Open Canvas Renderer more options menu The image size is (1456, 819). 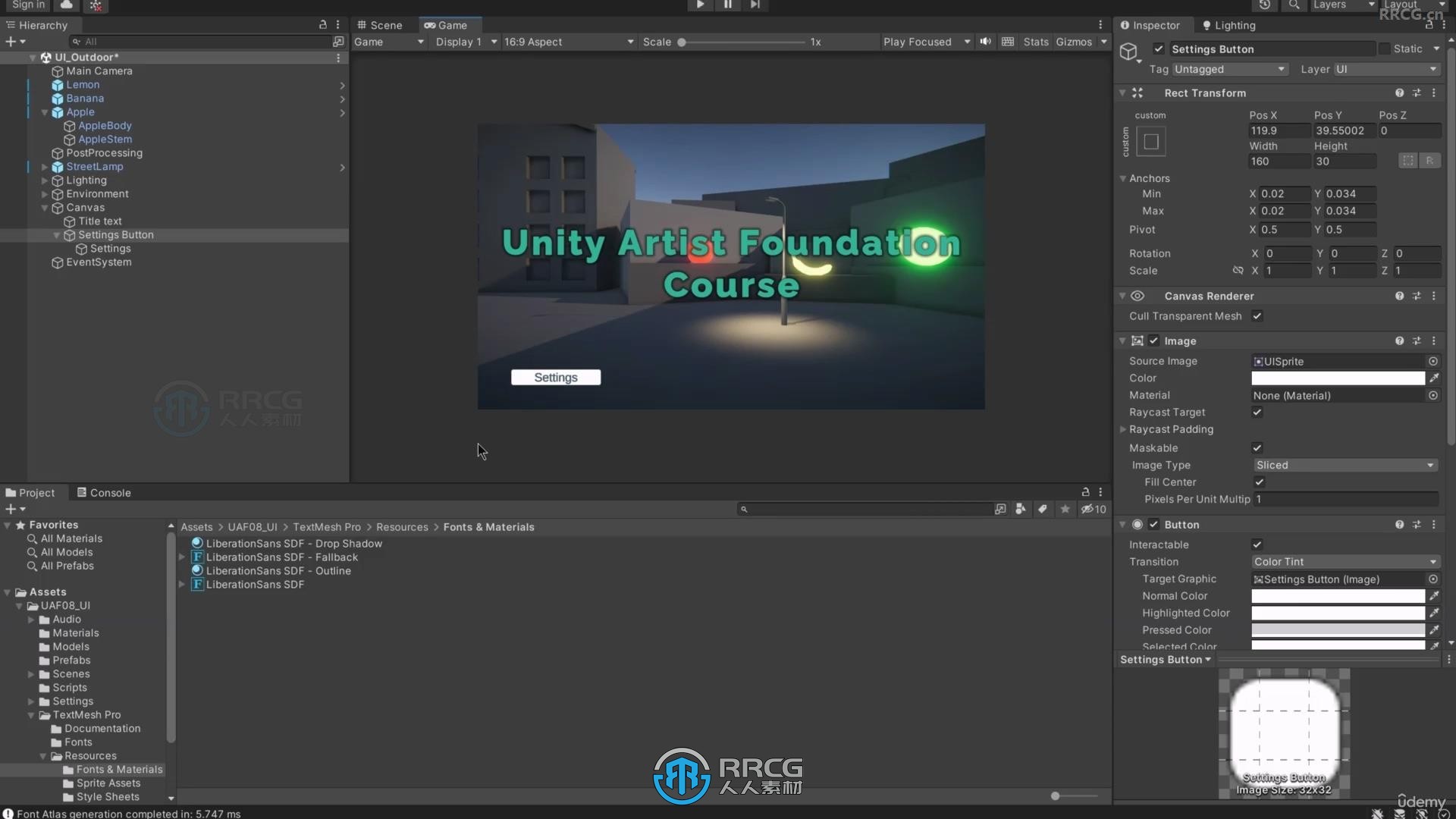1434,296
